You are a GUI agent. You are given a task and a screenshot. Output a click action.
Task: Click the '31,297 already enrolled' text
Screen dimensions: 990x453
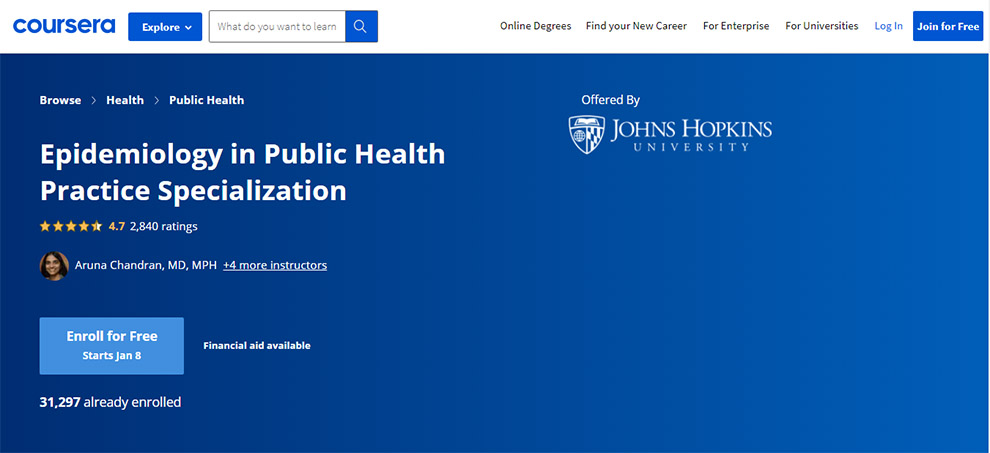click(110, 402)
